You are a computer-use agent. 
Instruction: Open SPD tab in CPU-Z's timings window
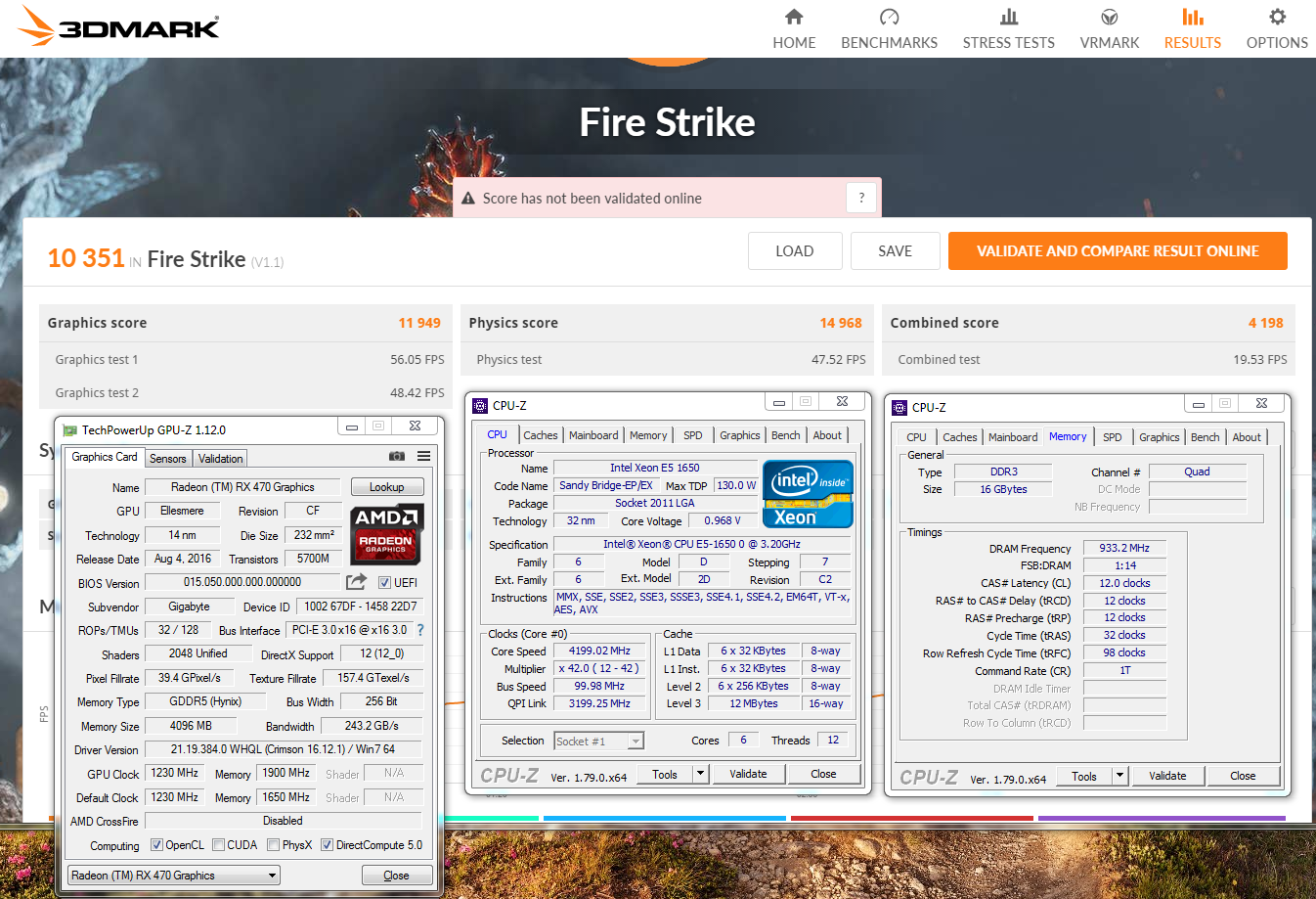pos(1113,437)
